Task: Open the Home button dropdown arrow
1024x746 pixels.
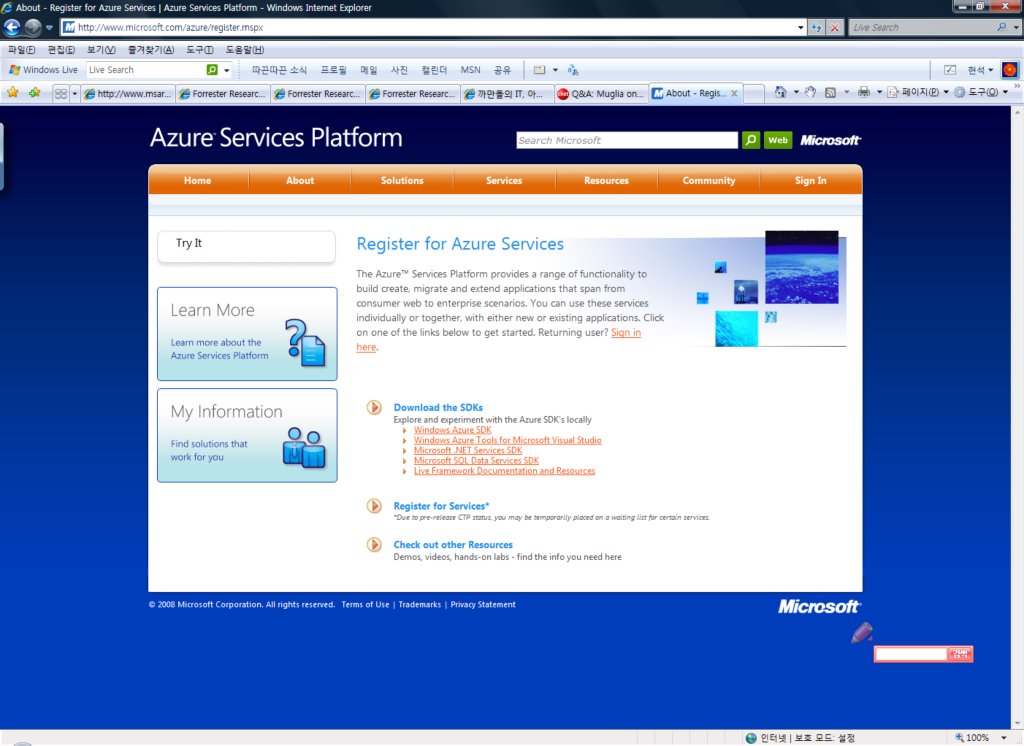Action: coord(796,93)
